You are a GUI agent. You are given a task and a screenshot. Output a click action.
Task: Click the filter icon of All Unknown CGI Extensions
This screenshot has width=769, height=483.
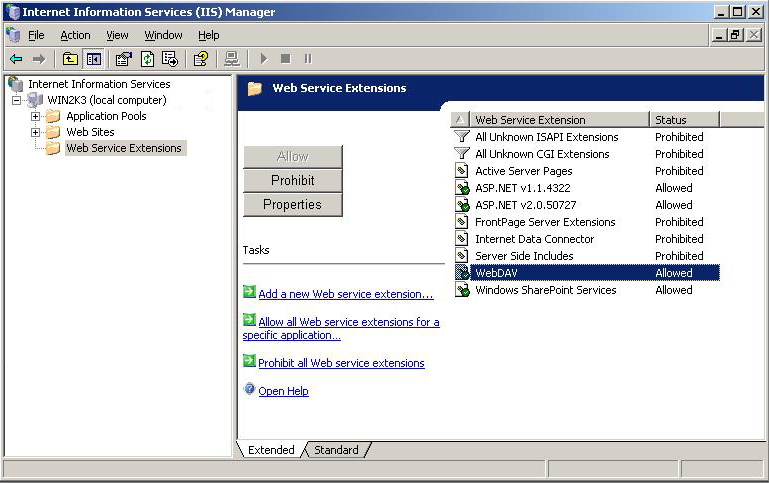[x=461, y=153]
